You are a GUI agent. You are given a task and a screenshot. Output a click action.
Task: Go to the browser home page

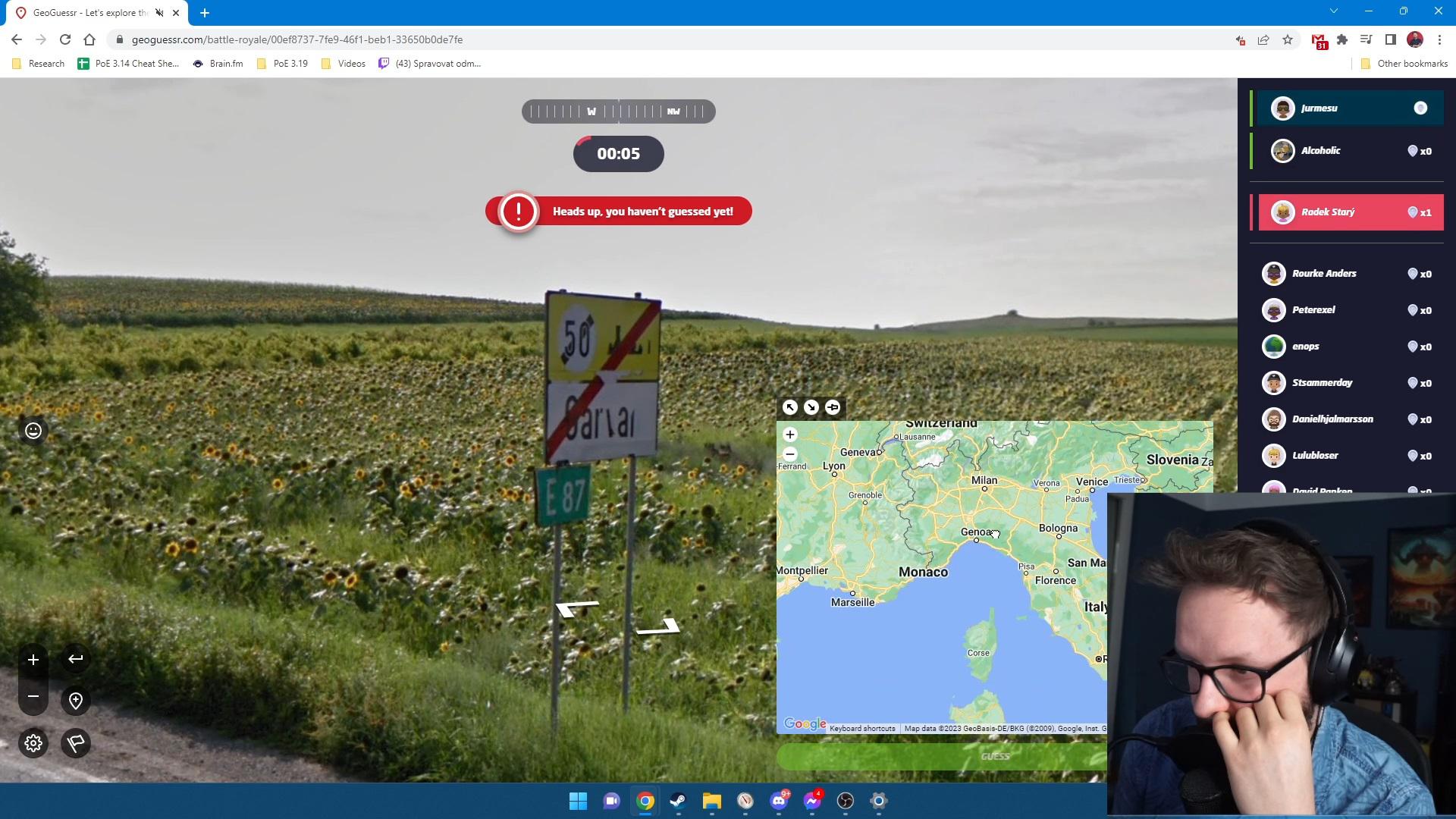click(89, 39)
